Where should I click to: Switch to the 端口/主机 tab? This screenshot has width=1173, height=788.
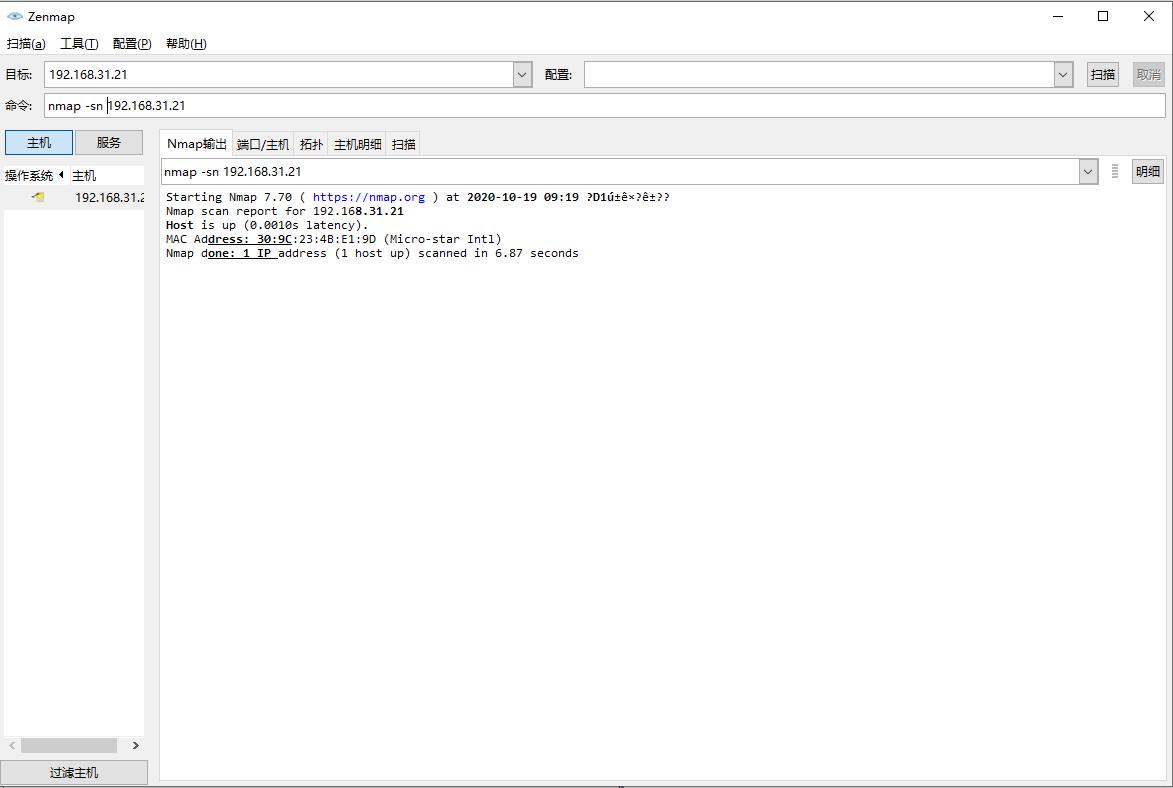point(263,144)
